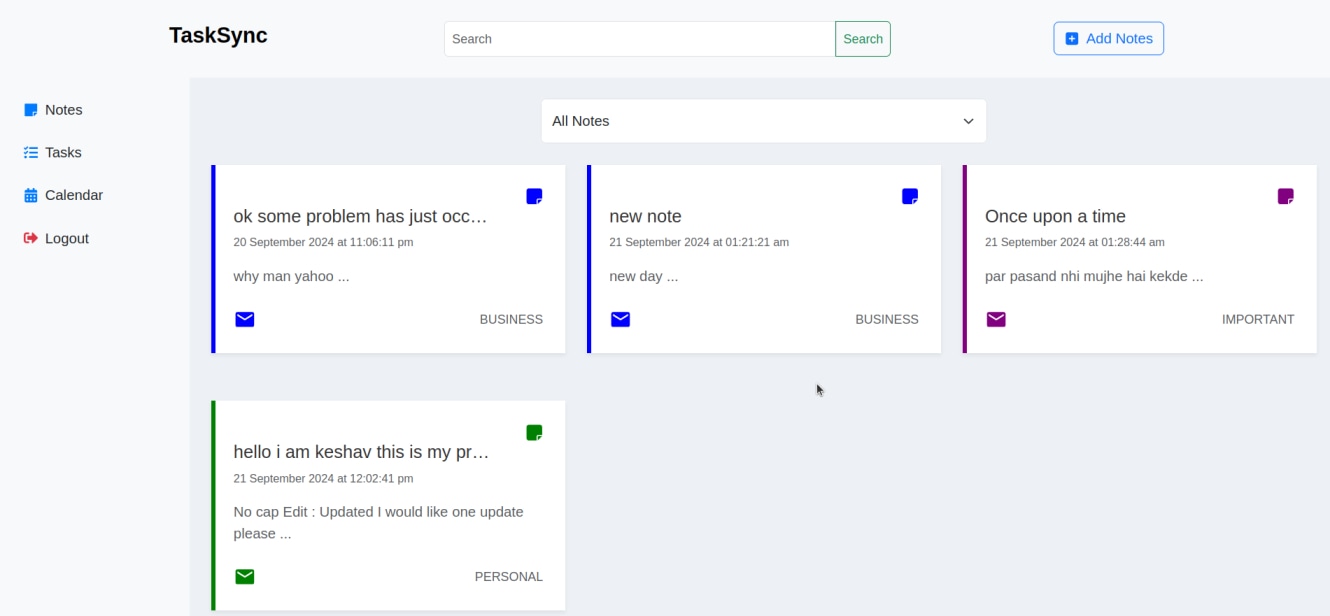Viewport: 1330px width, 616px height.
Task: Click the mail icon on 'ok some problem' card
Action: 245,319
